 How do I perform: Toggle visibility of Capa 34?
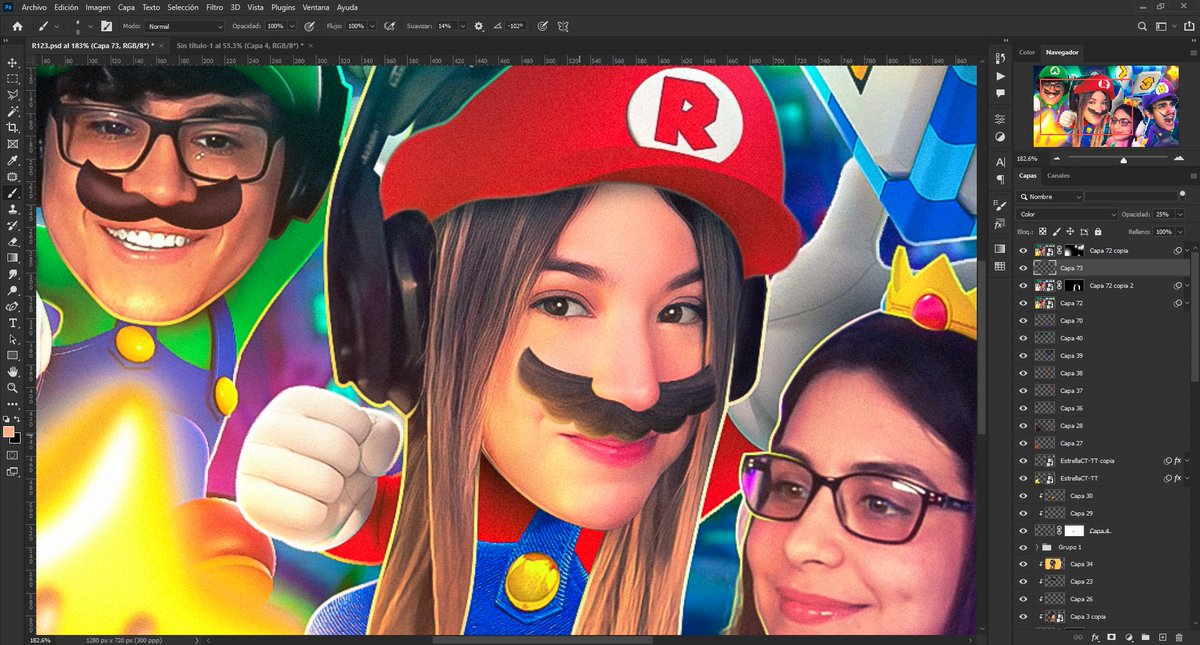point(1023,565)
